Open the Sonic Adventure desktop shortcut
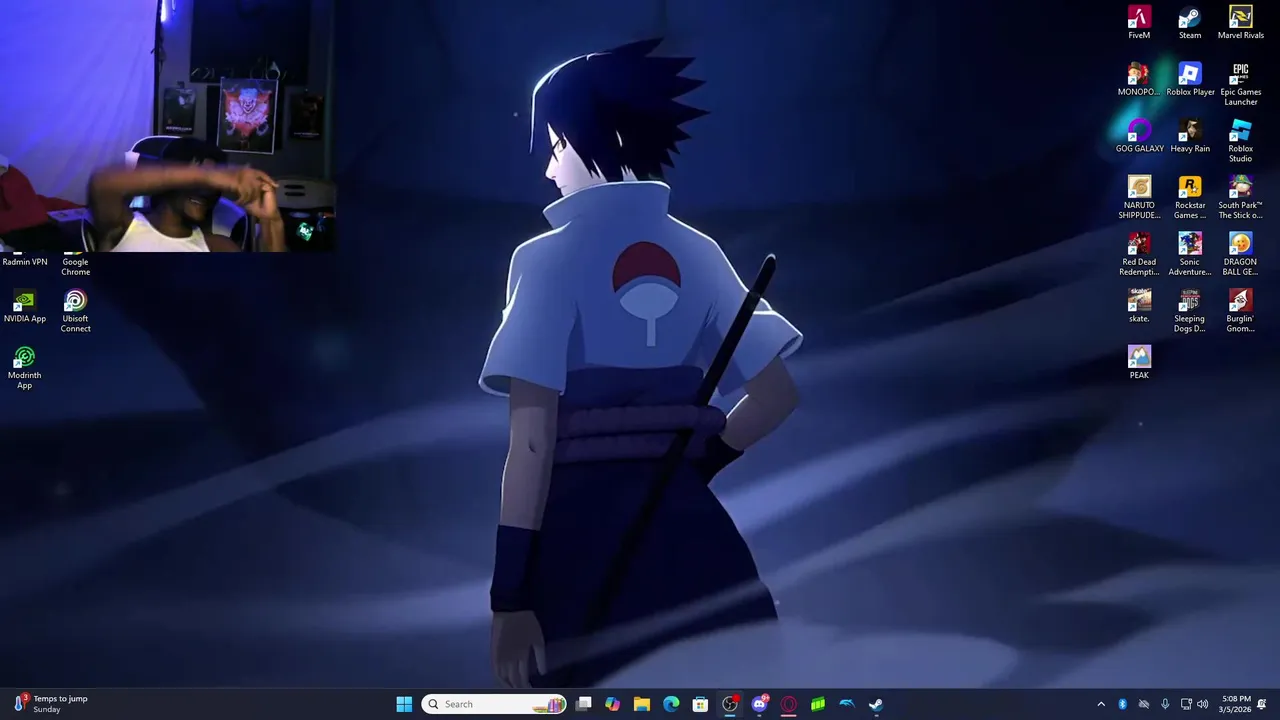Image resolution: width=1280 pixels, height=720 pixels. click(x=1189, y=255)
